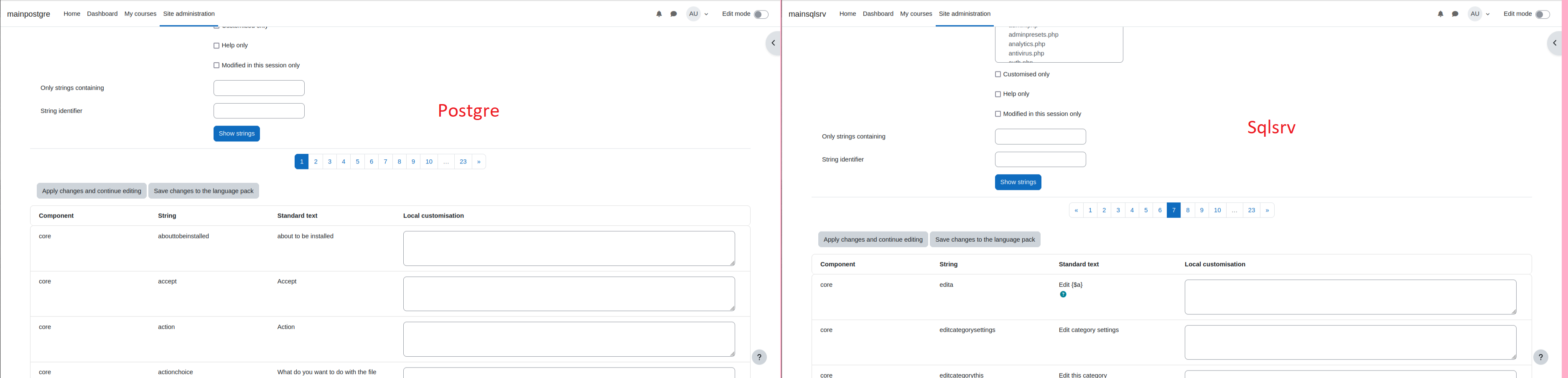
Task: Select antivirus.php in mainsqlsrv file list
Action: click(1026, 54)
